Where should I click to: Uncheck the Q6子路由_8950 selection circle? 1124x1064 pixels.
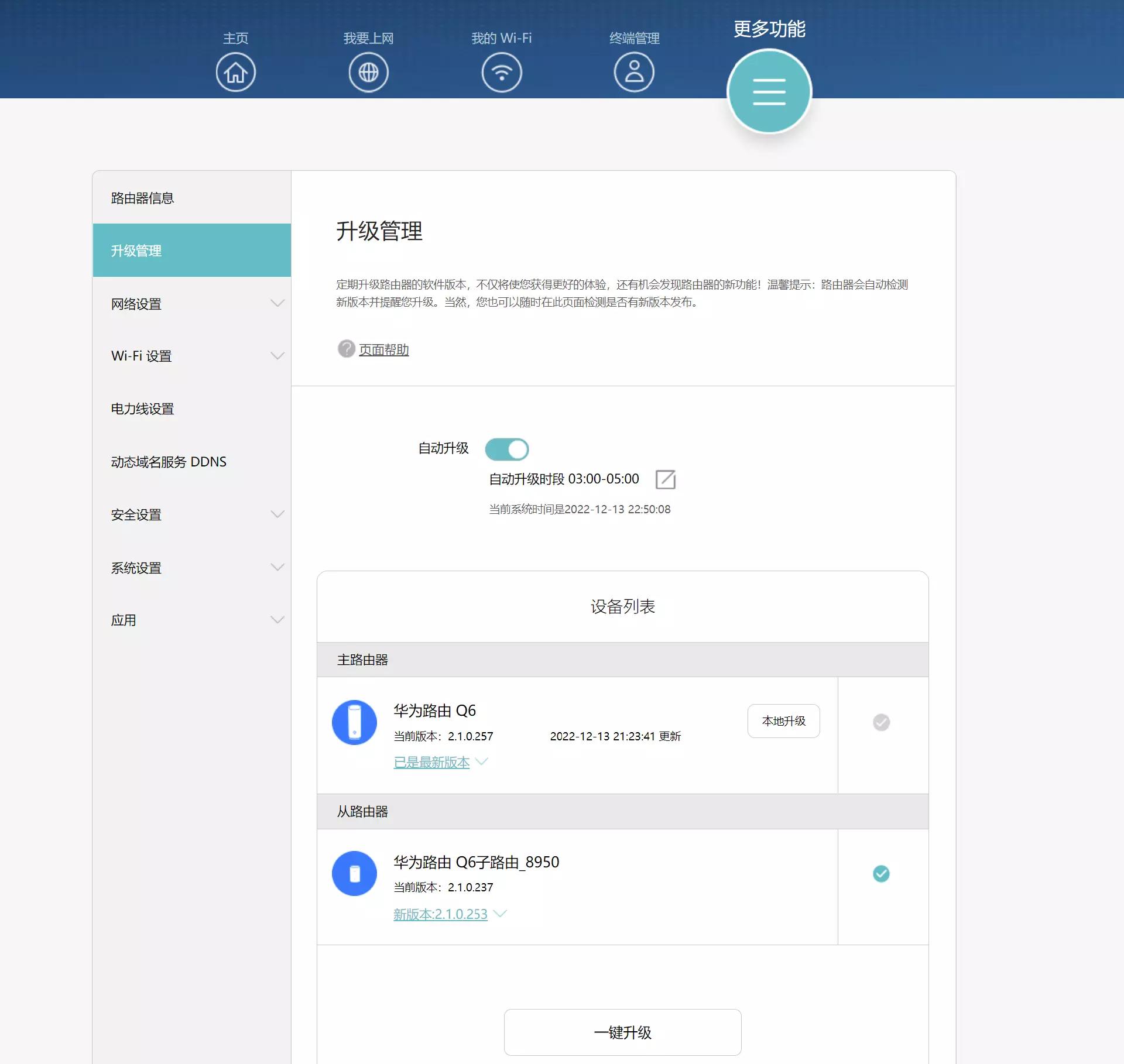click(x=882, y=873)
